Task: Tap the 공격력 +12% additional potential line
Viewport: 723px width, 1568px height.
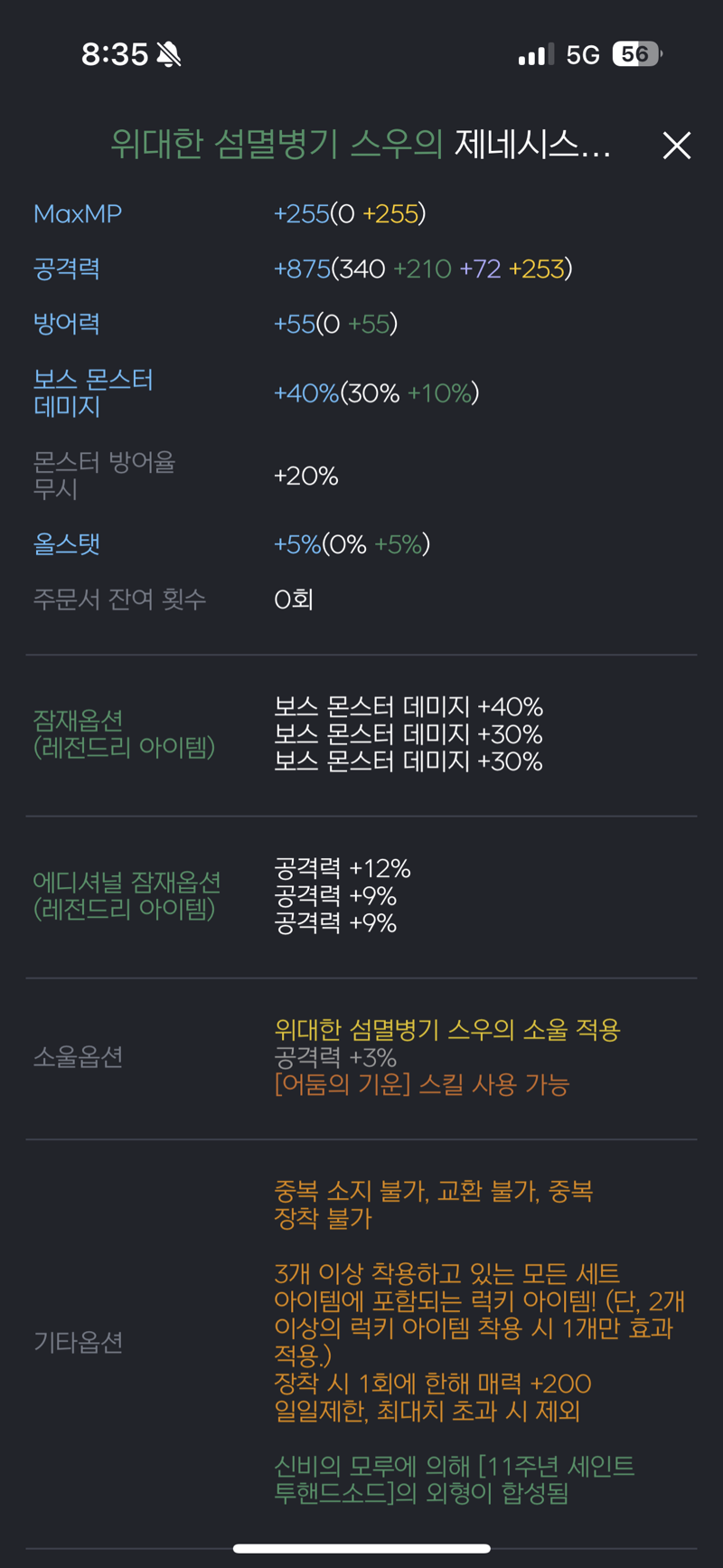Action: [343, 868]
